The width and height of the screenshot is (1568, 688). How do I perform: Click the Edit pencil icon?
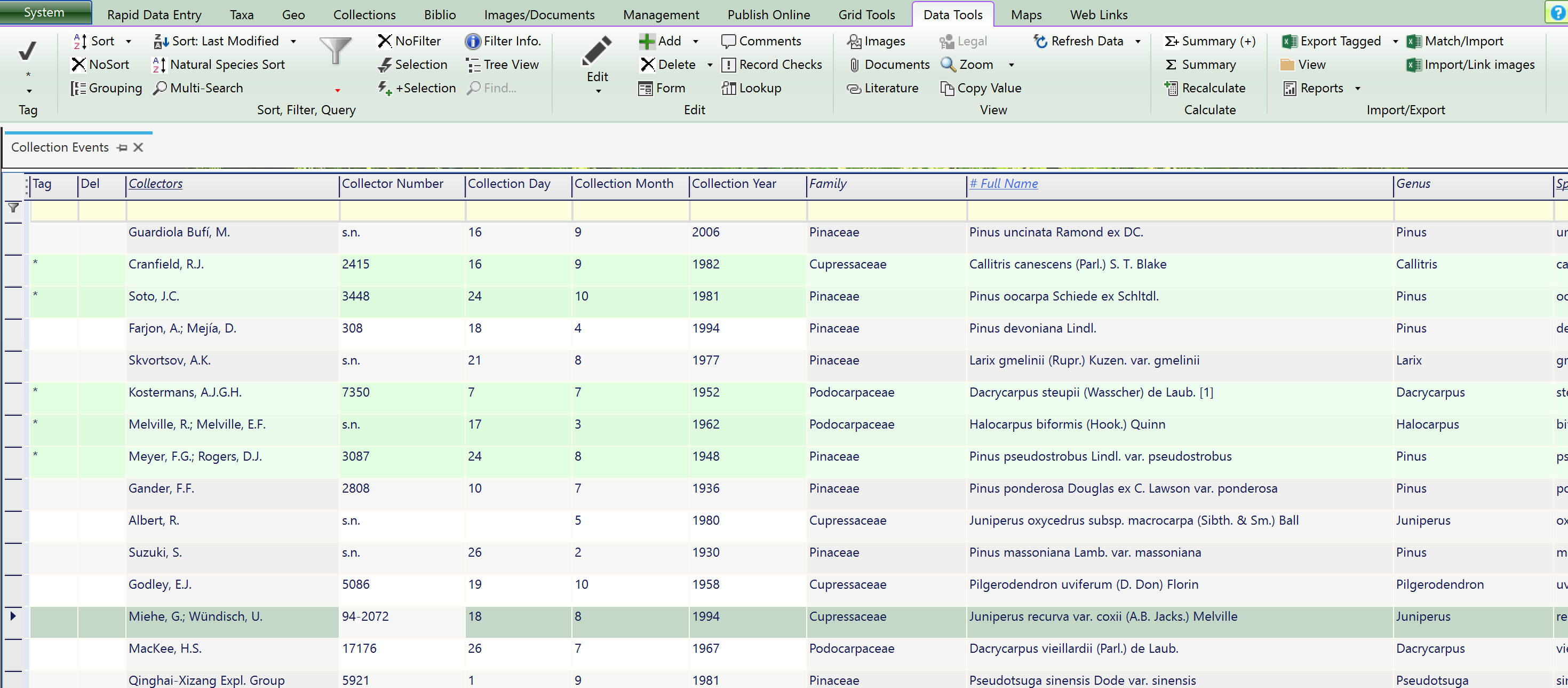tap(596, 51)
